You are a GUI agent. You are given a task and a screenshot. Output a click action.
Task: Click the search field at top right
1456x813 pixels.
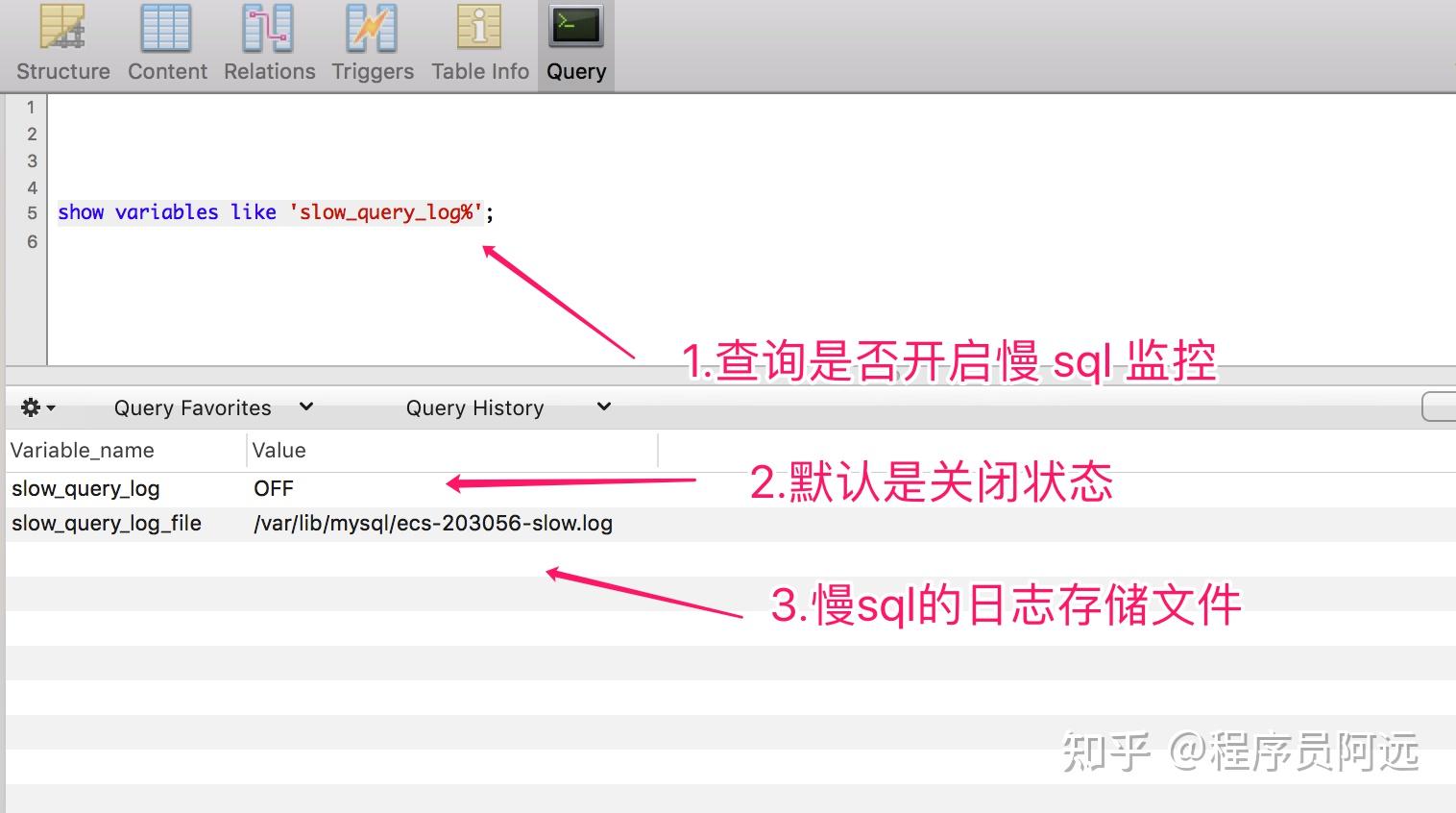point(1443,406)
